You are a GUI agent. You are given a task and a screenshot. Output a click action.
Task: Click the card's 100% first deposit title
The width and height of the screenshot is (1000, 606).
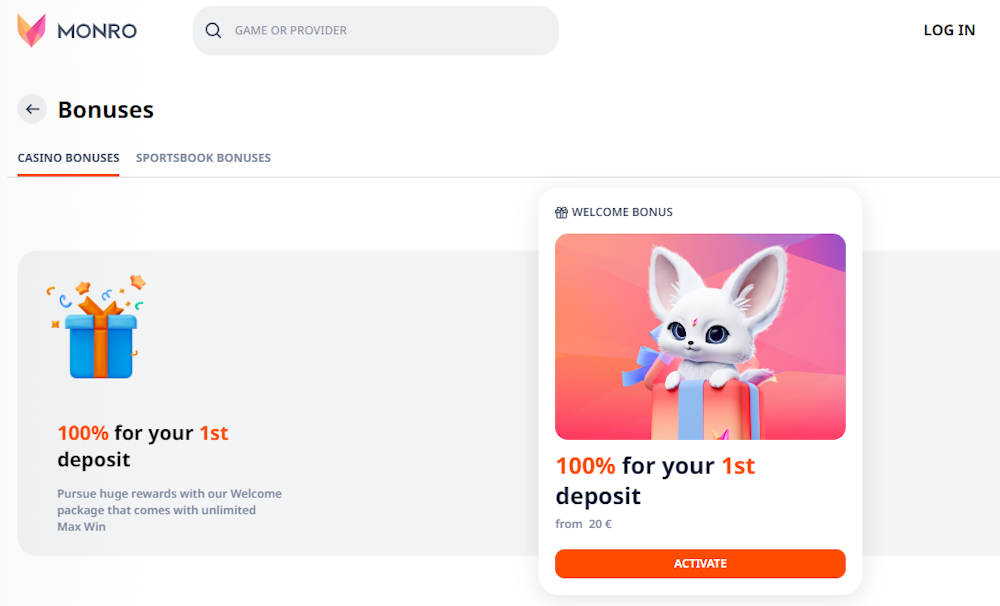coord(655,480)
